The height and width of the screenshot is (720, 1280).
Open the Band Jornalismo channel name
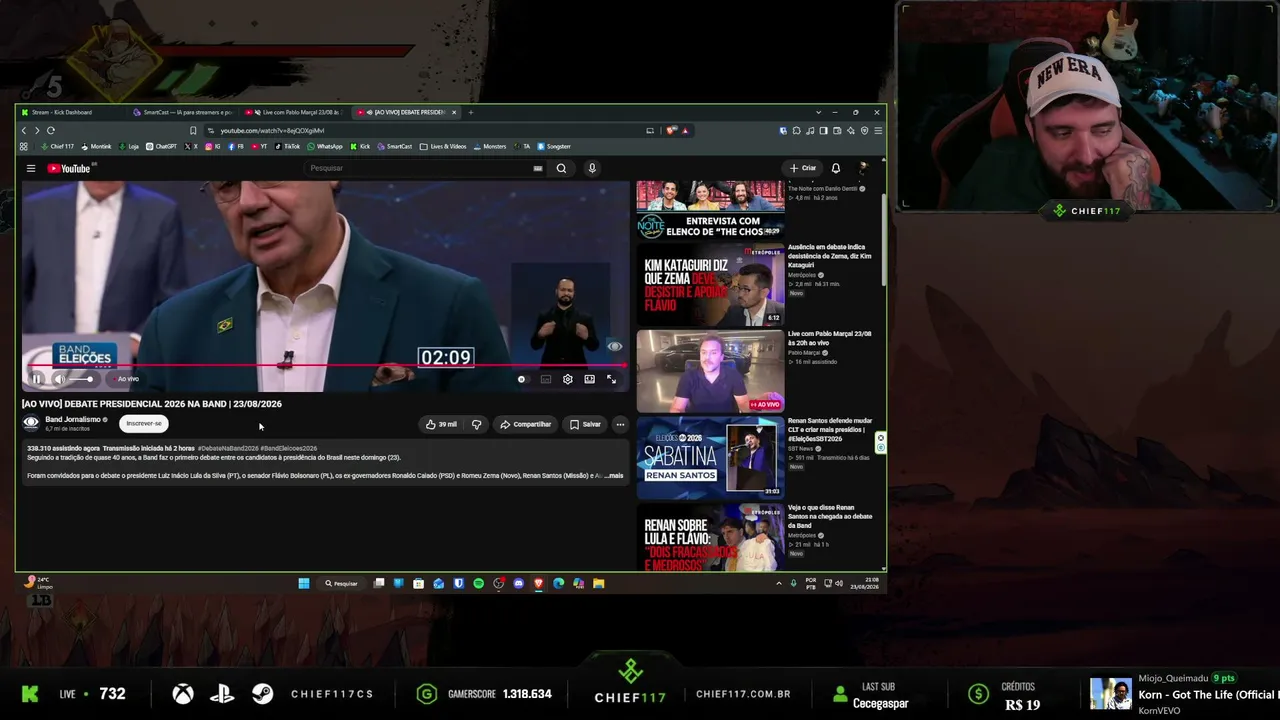coord(73,419)
